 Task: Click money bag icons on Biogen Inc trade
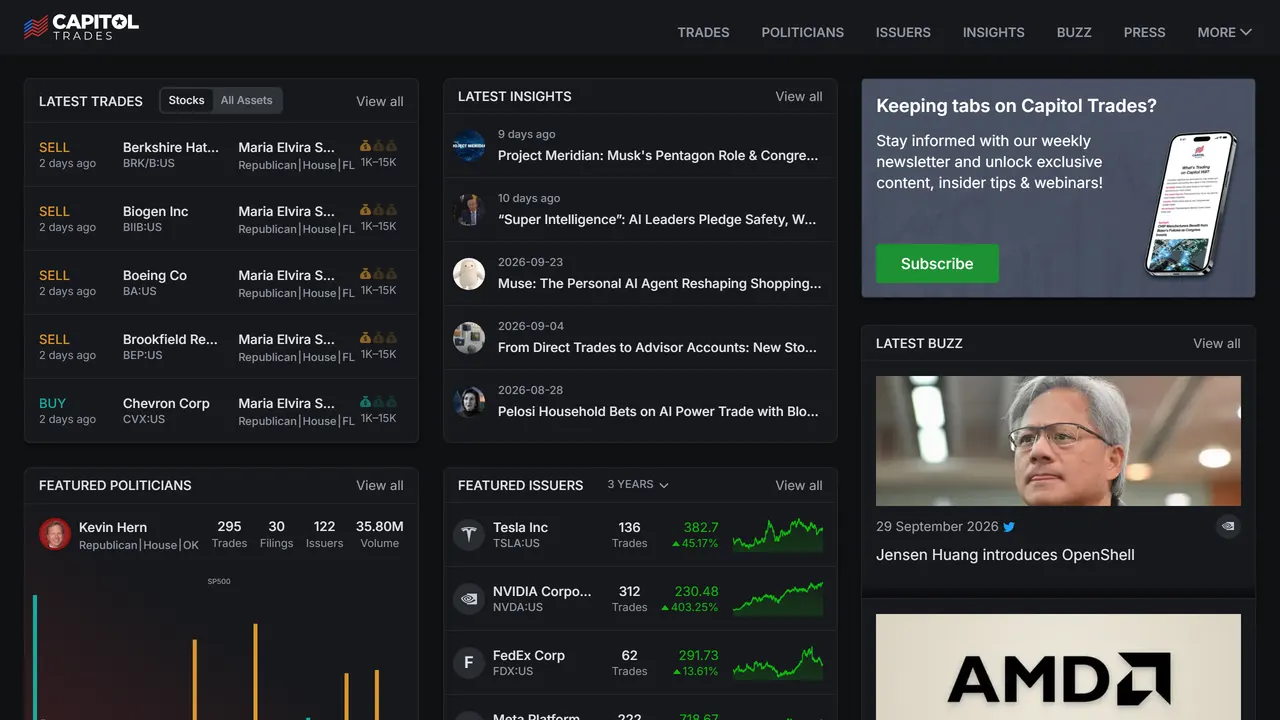click(378, 210)
